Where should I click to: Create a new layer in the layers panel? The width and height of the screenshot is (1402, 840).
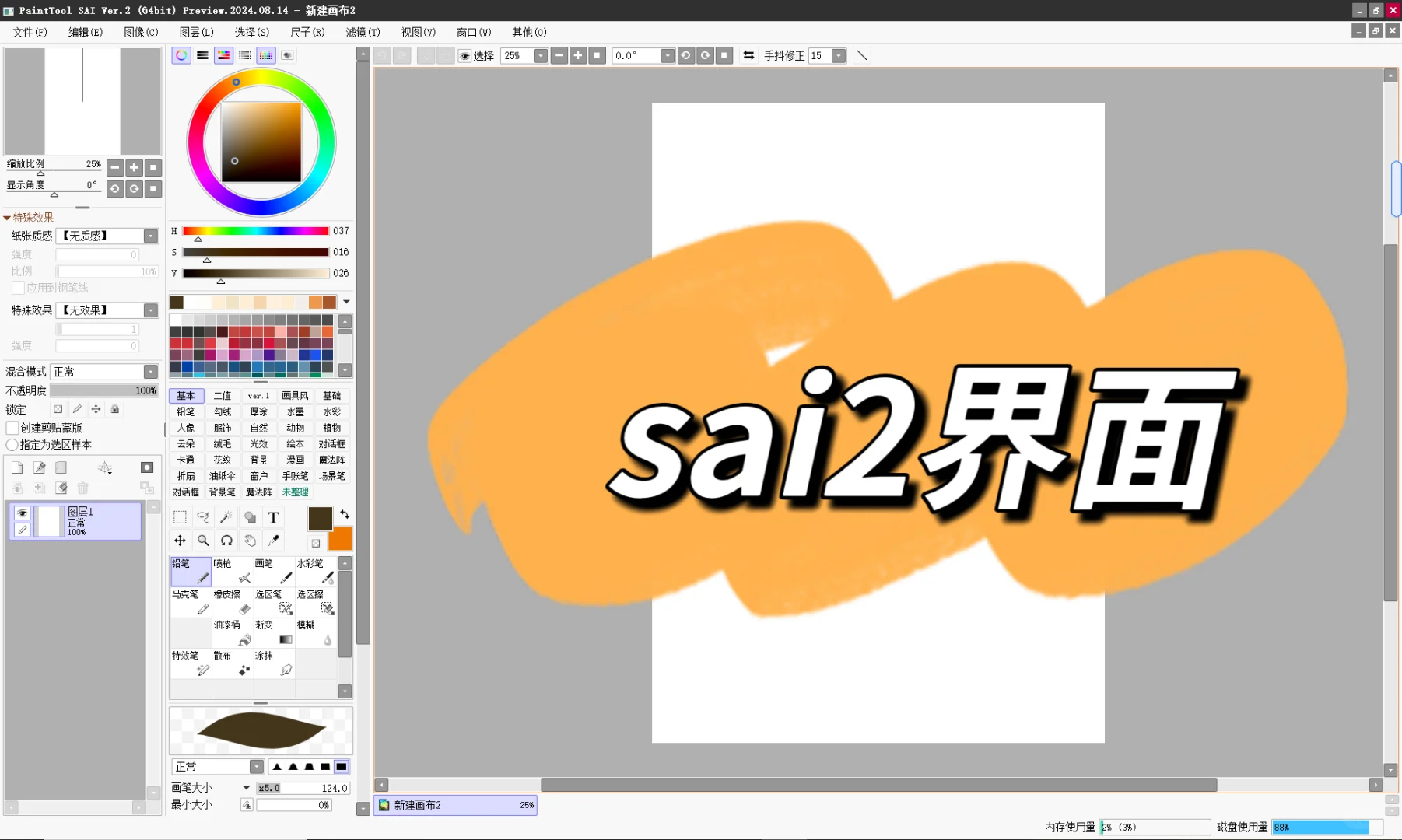17,467
